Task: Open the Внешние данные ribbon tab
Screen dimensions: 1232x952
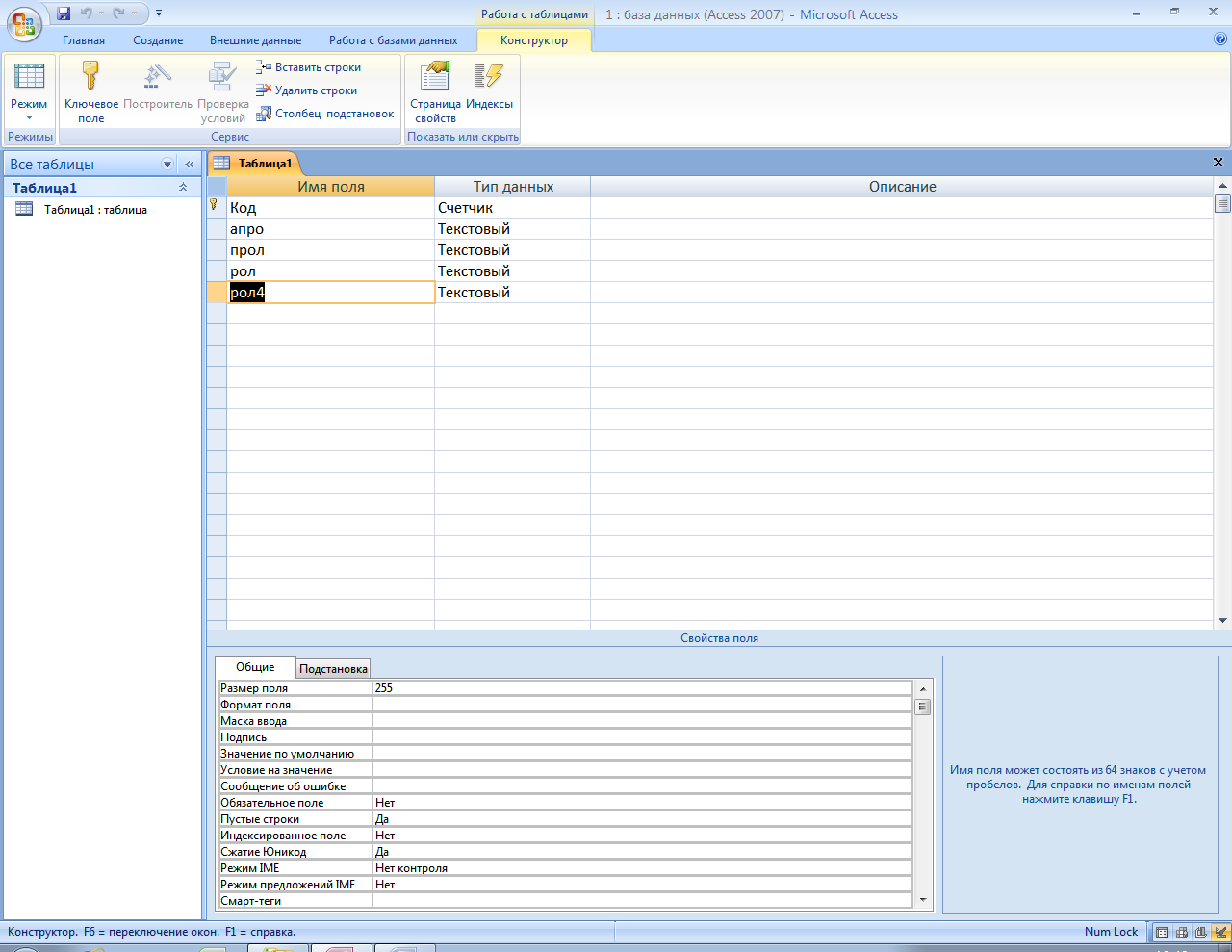Action: [256, 40]
